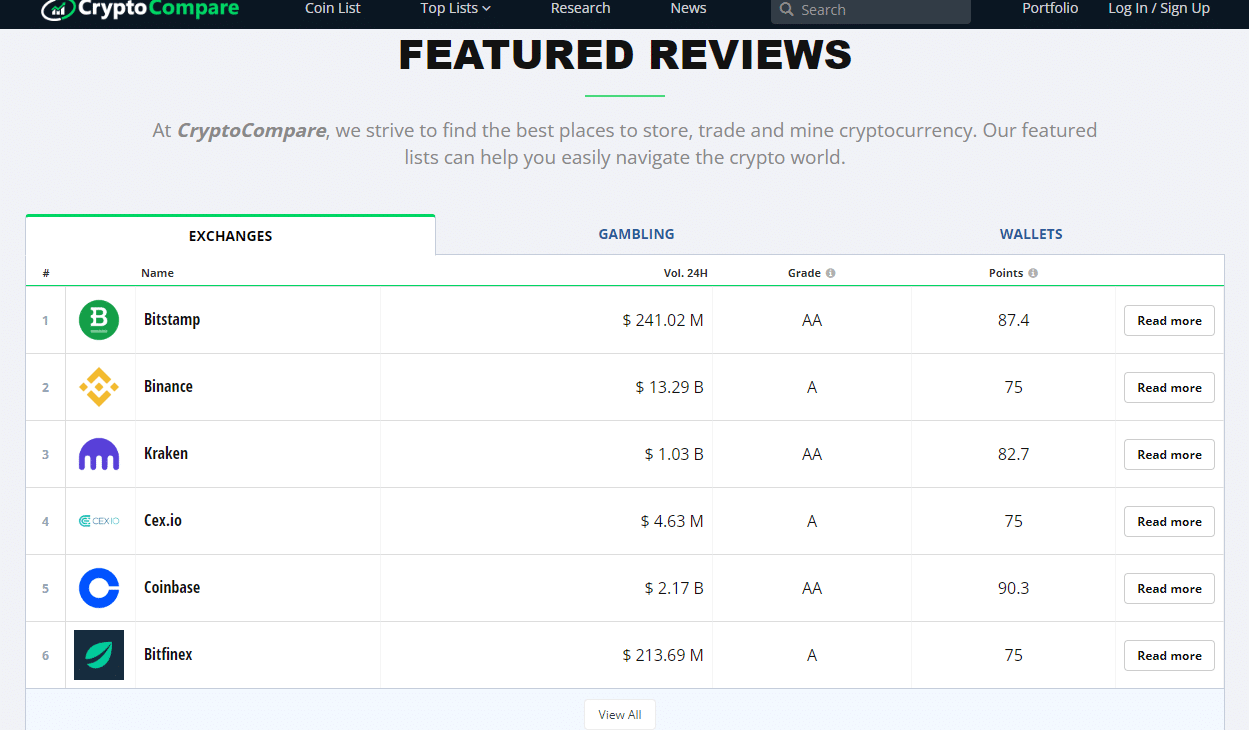
Task: Click the Kraken purple logo icon
Action: click(99, 454)
